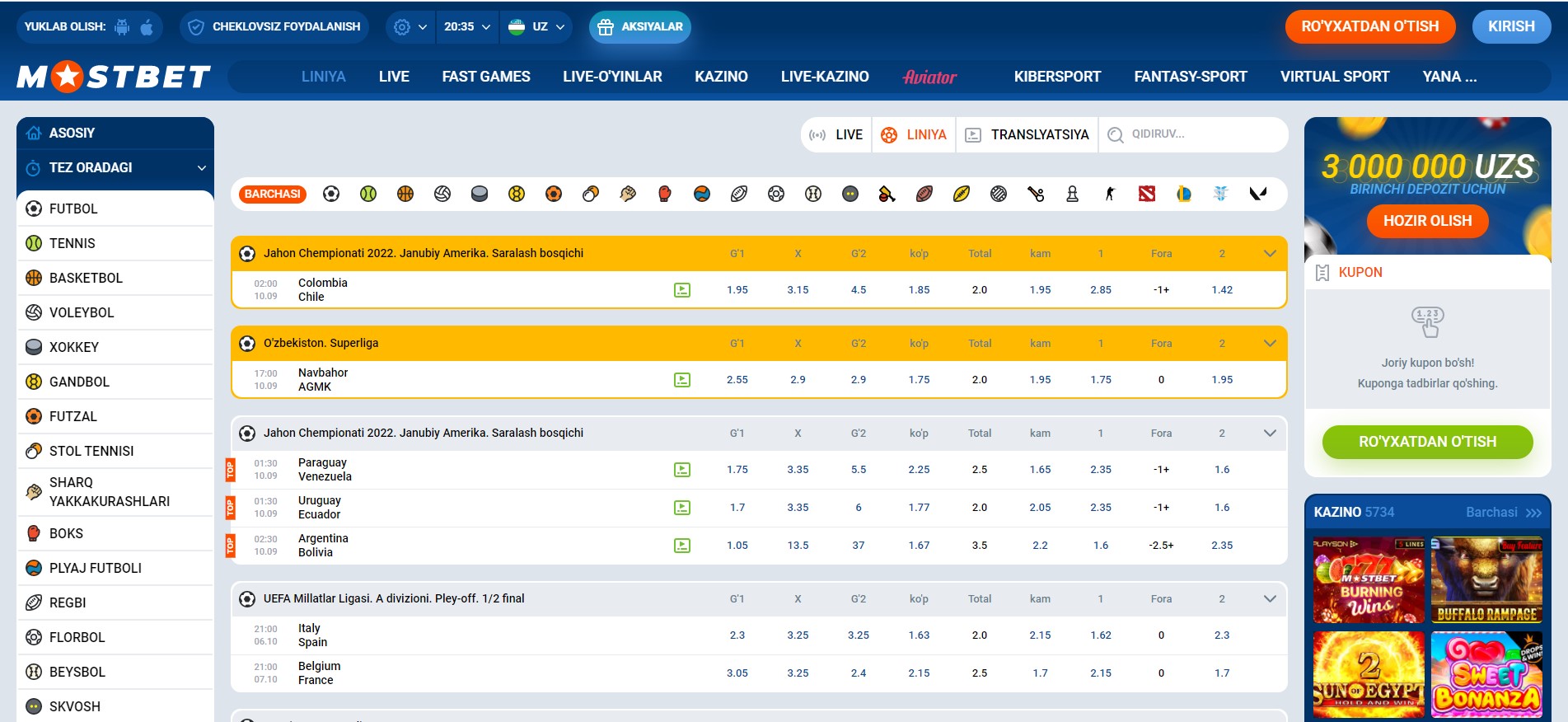The width and height of the screenshot is (1568, 722).
Task: Select the hockey puck icon in the sports filter bar
Action: (480, 194)
